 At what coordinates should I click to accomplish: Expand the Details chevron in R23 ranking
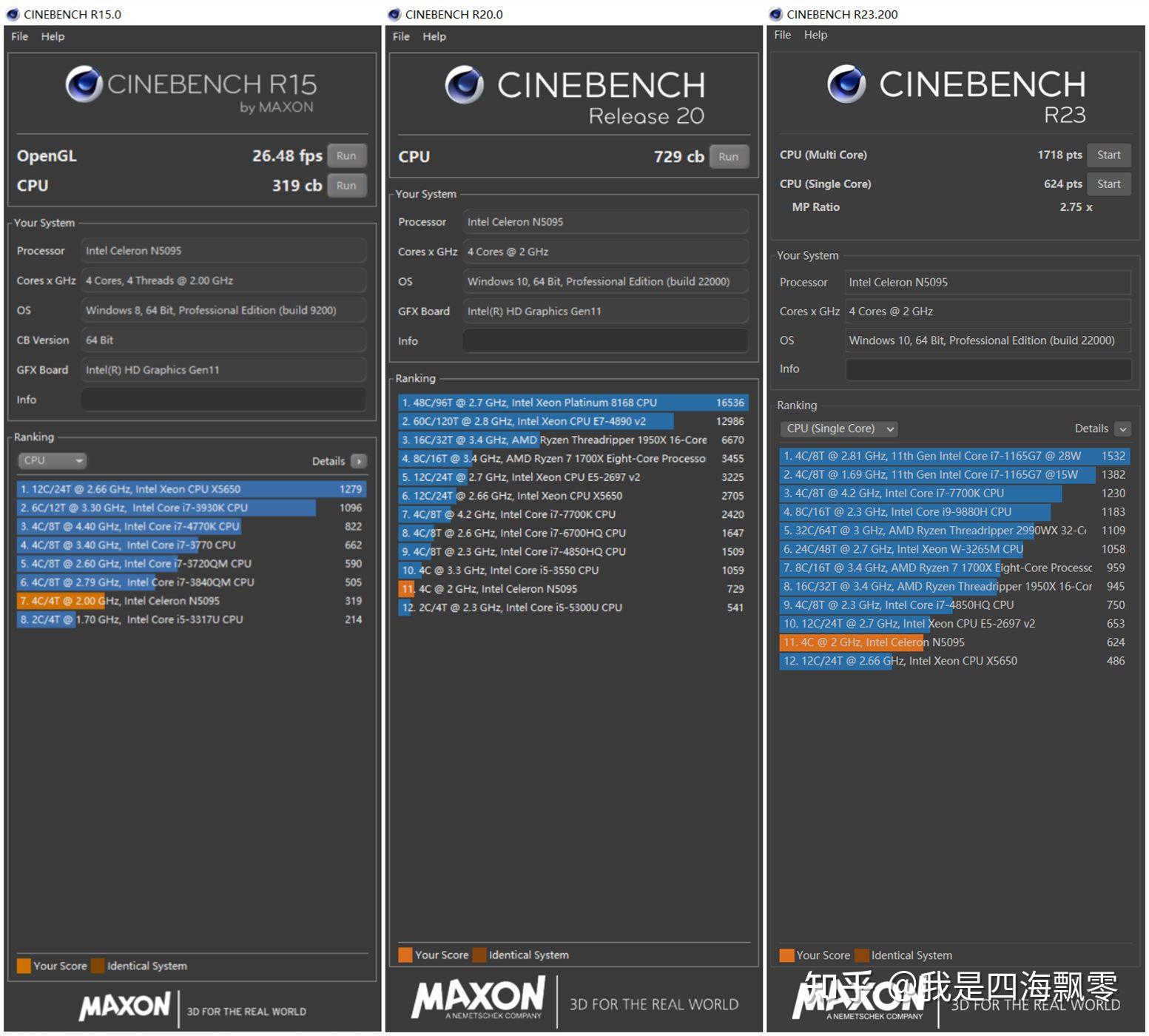(1122, 428)
